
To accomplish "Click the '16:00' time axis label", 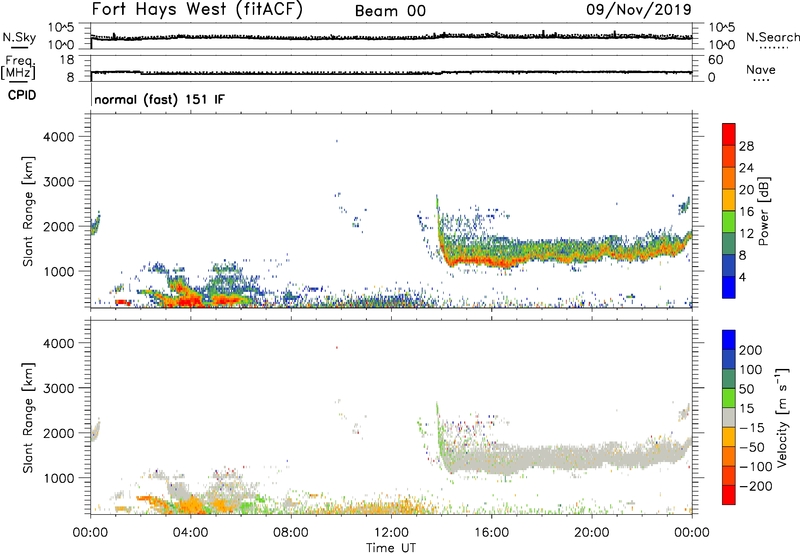I will pos(491,533).
